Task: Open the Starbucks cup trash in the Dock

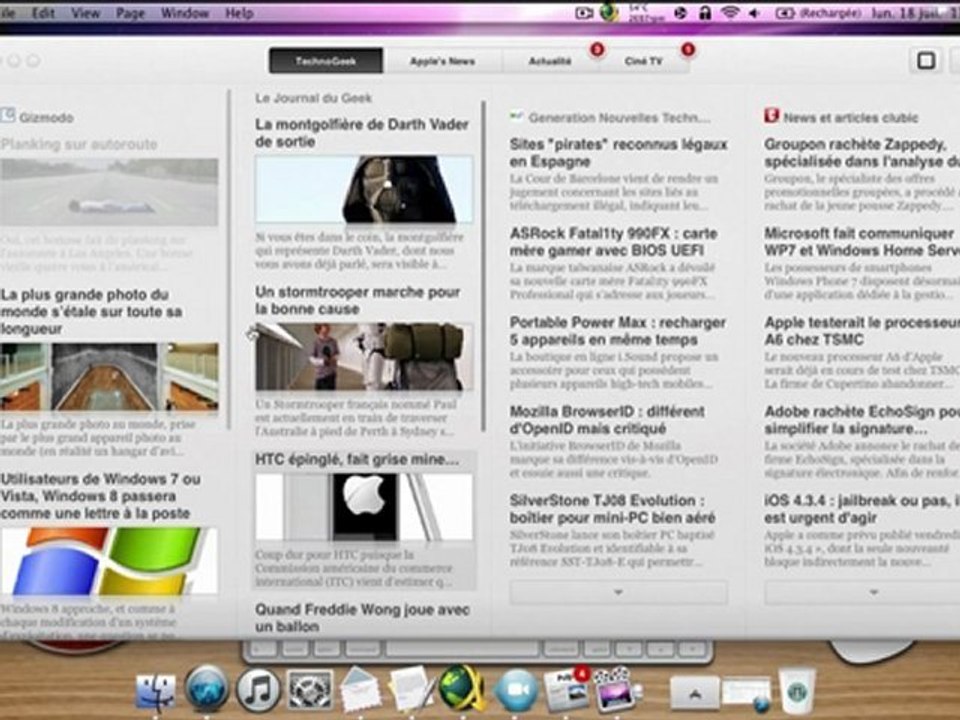Action: point(797,691)
